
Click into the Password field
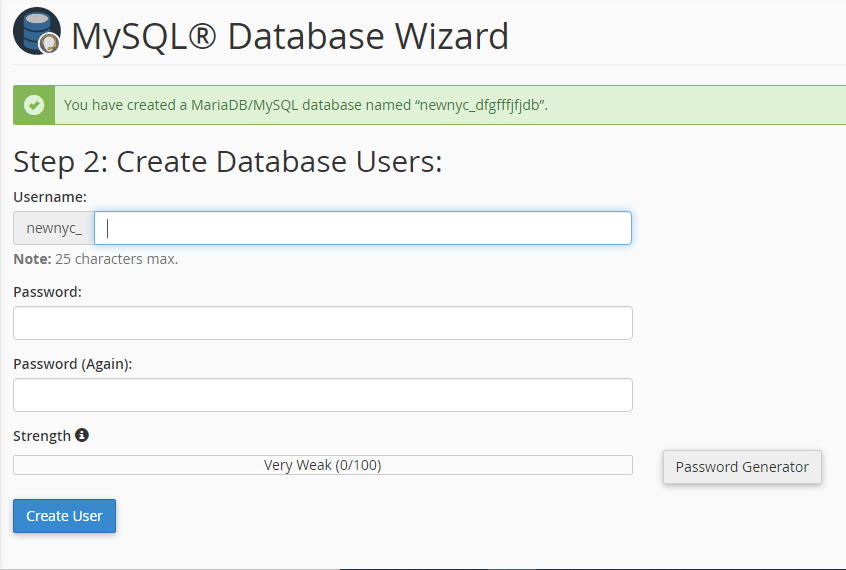(x=323, y=323)
